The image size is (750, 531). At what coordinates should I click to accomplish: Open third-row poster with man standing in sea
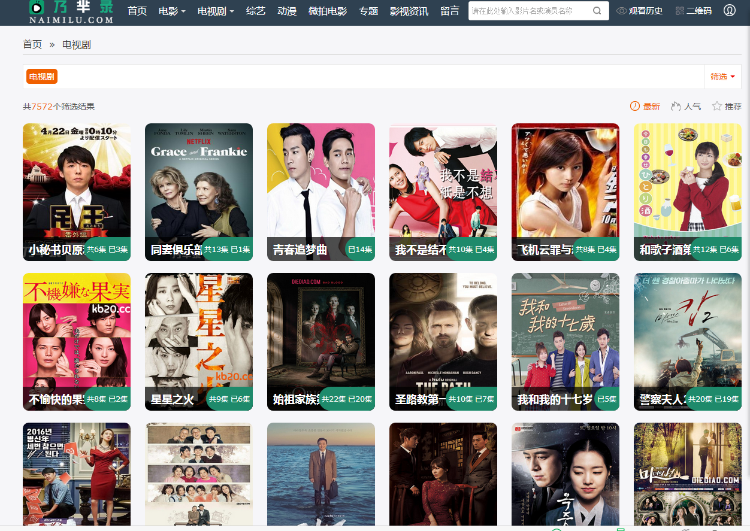point(321,474)
